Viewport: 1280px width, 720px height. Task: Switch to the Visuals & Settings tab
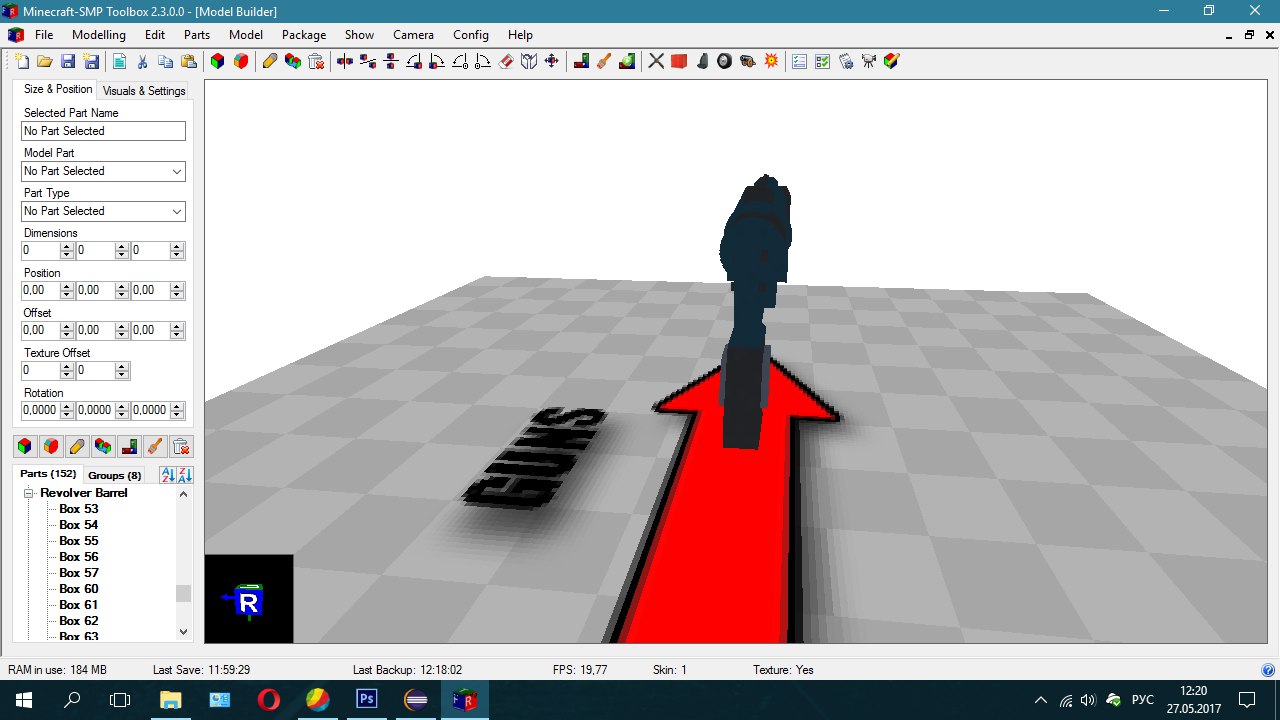[144, 90]
